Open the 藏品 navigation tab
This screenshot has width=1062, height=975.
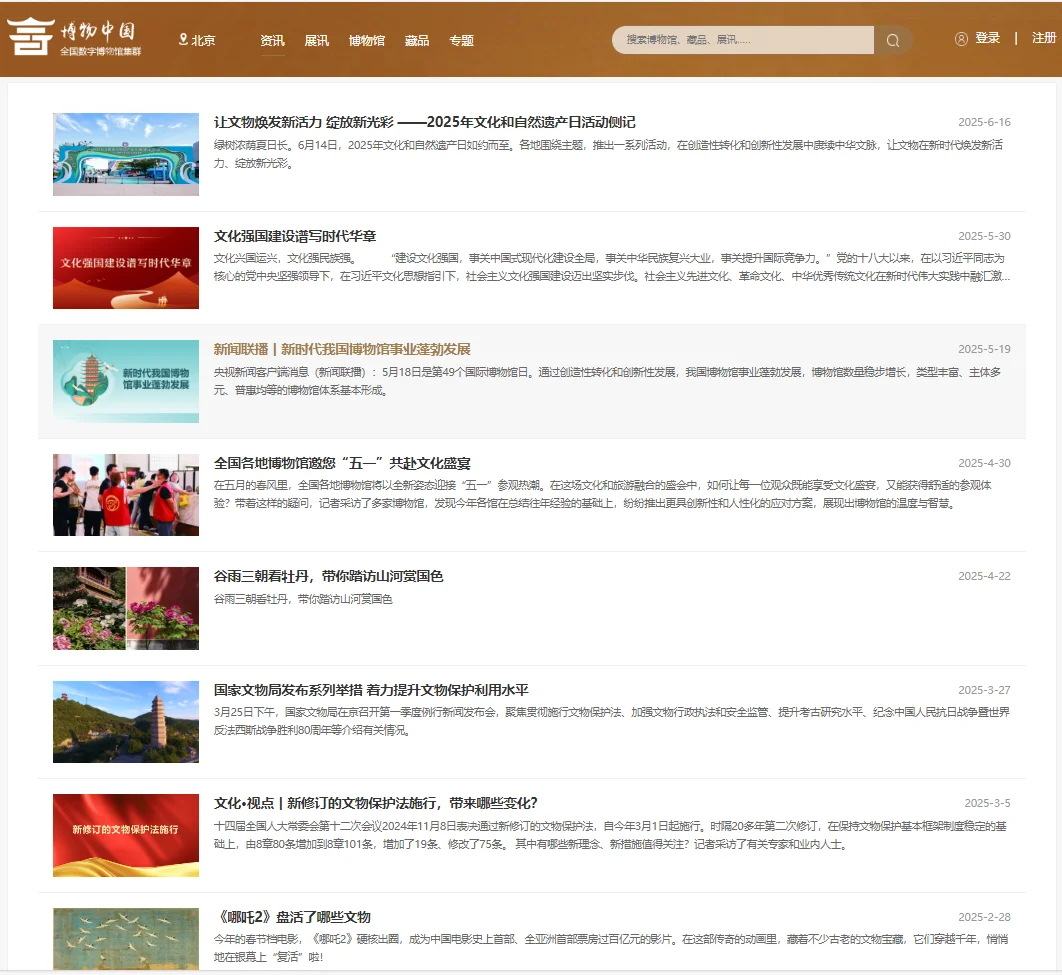click(x=417, y=41)
